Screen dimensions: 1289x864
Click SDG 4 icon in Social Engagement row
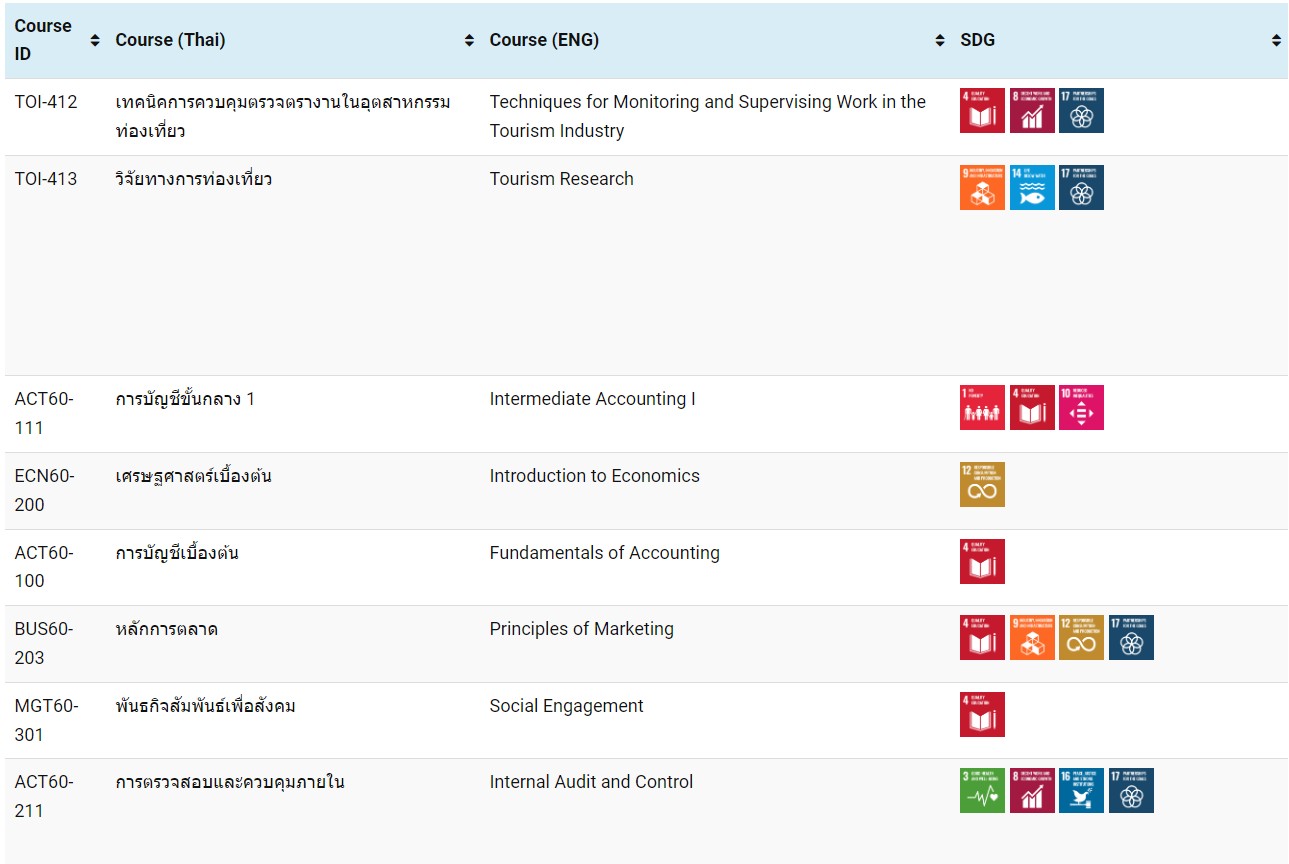982,715
